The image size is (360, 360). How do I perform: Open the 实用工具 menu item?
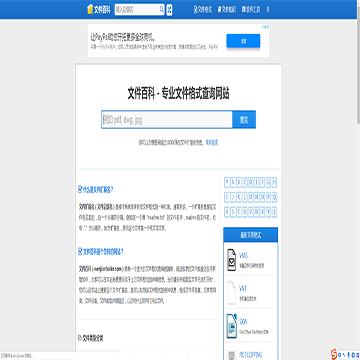coord(251,9)
